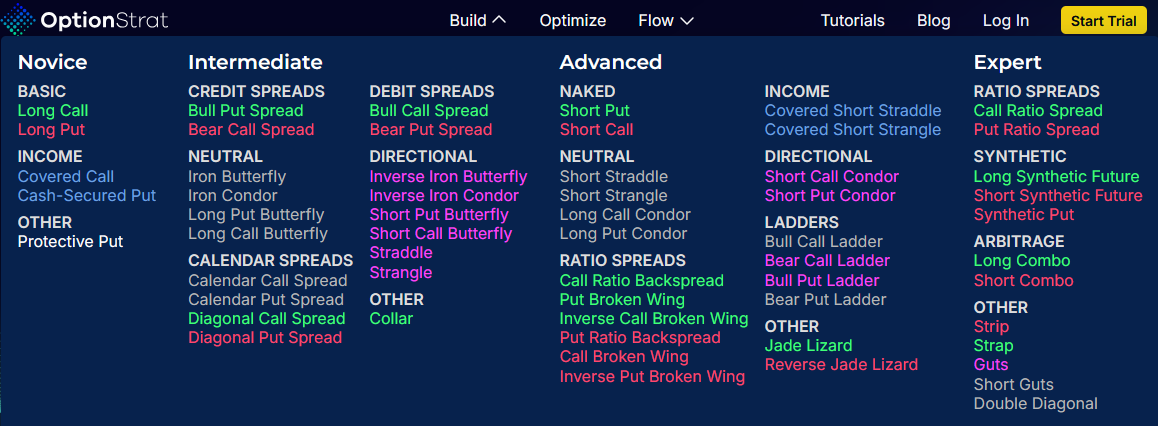Screen dimensions: 1158x426
Task: Pick the Diagonal Call Spread strategy
Action: pos(267,319)
